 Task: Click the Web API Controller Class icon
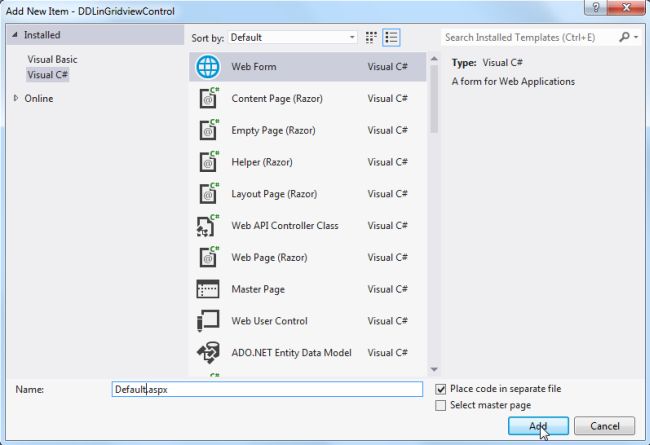[208, 226]
